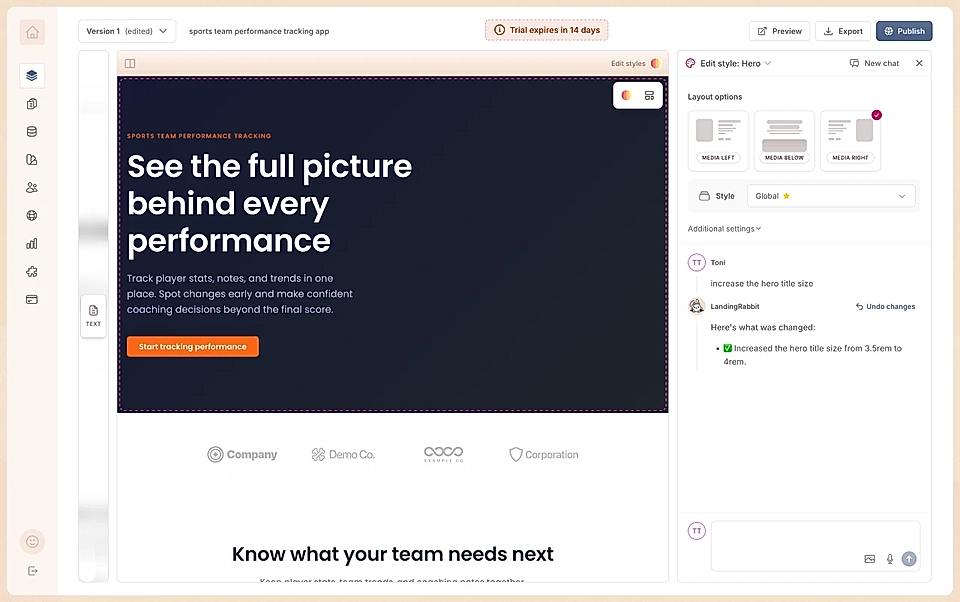The image size is (960, 602).
Task: Click the project name sports team performance tracking app
Action: pos(259,31)
